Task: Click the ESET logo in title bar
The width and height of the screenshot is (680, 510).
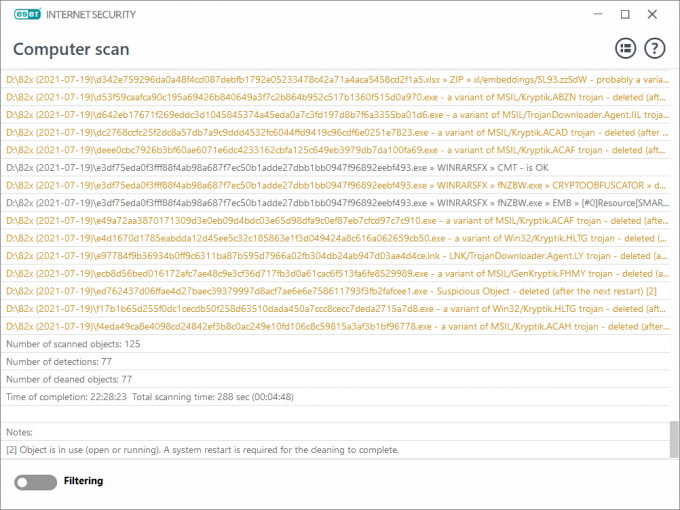Action: tap(27, 14)
